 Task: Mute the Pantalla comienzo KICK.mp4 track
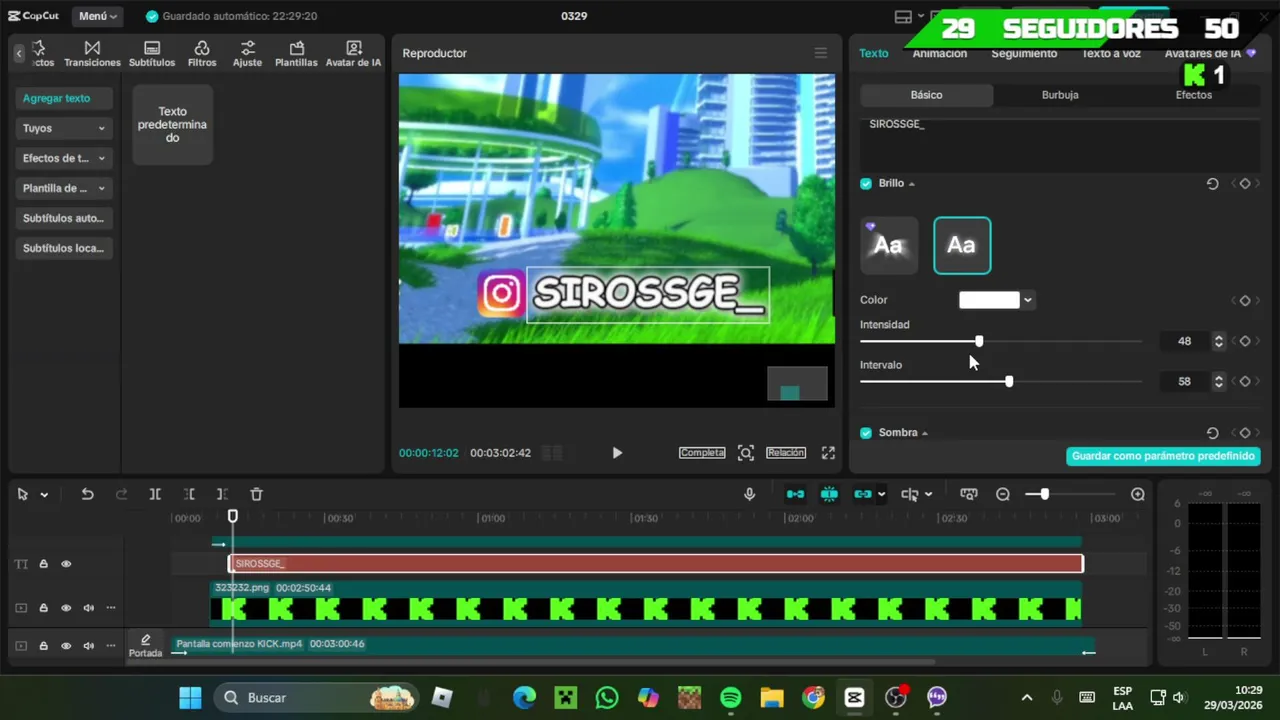(88, 646)
